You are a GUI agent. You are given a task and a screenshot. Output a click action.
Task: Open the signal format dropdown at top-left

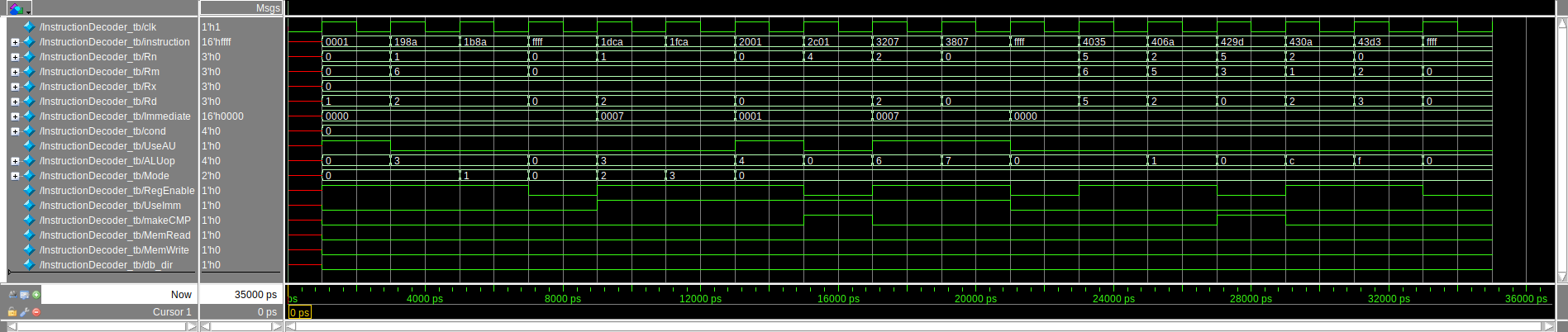(18, 8)
